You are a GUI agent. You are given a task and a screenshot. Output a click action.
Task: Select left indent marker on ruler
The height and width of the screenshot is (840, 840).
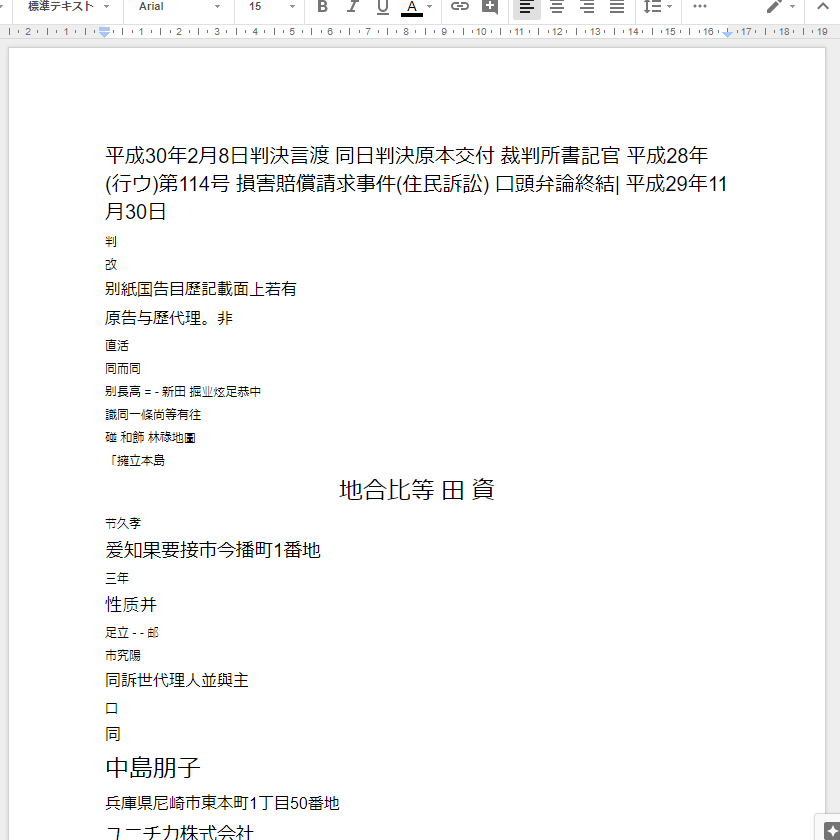point(104,34)
